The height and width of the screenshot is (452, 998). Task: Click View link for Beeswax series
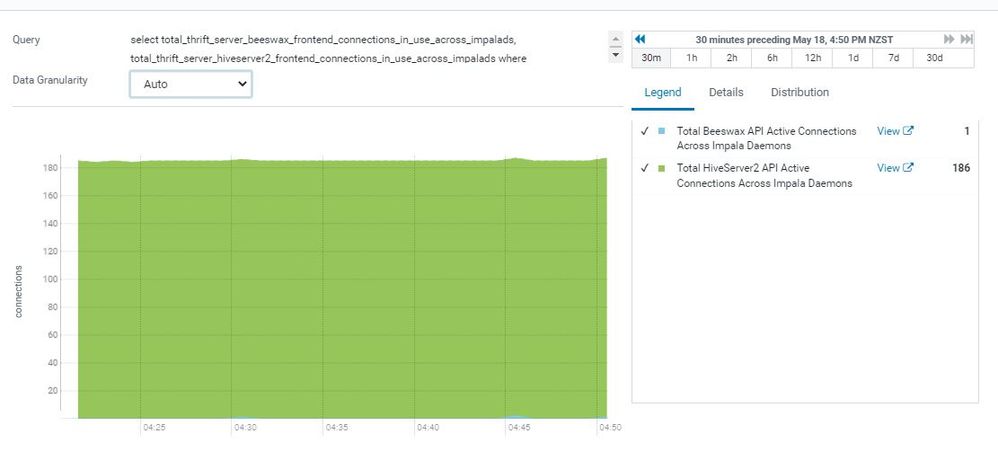coord(888,131)
